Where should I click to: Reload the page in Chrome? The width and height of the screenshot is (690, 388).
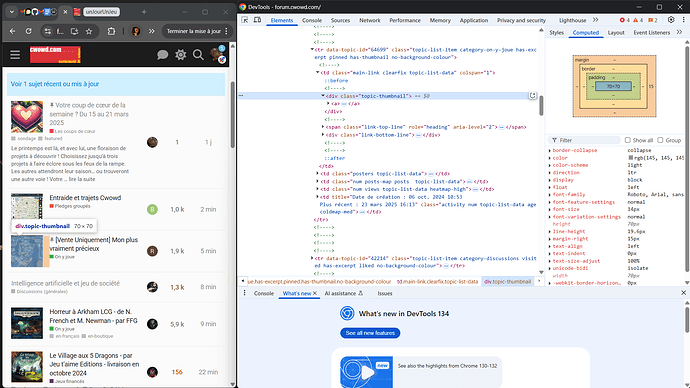click(29, 31)
